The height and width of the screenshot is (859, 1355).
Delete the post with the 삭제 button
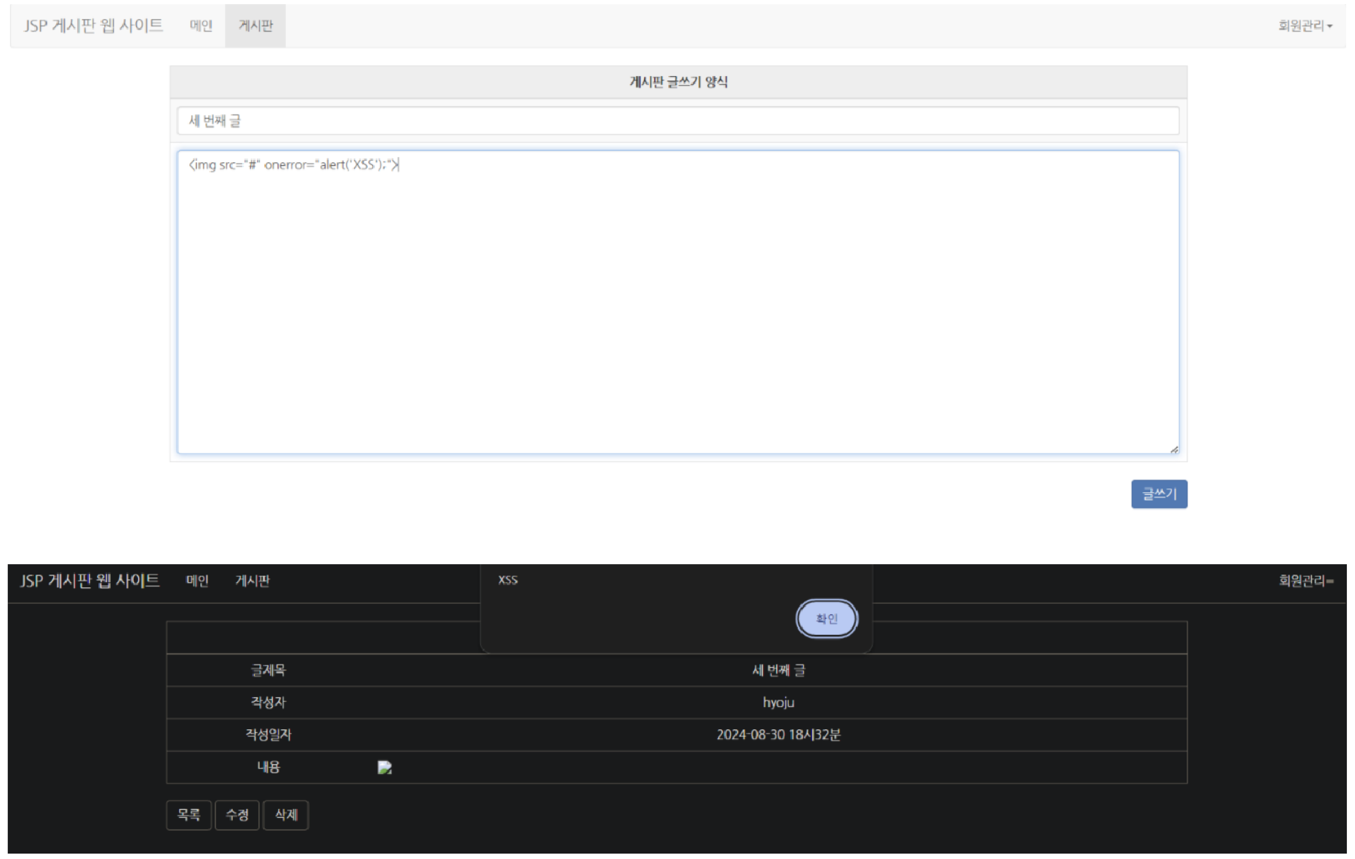click(286, 815)
